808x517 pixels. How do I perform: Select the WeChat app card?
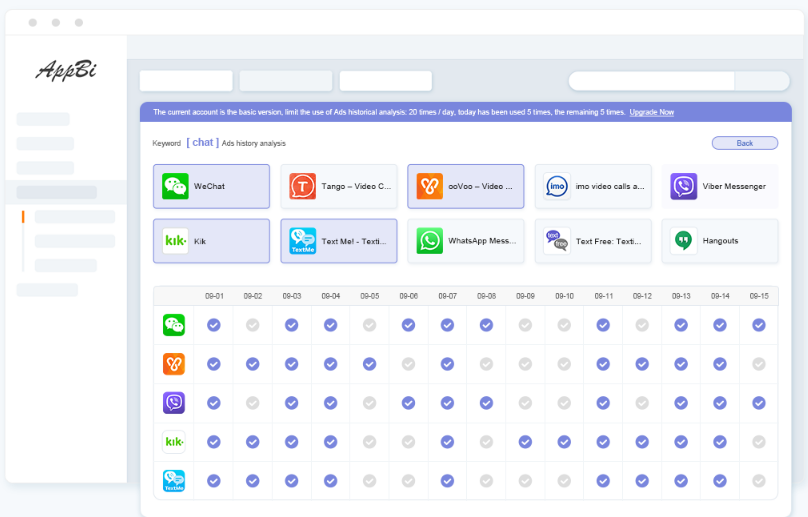211,187
